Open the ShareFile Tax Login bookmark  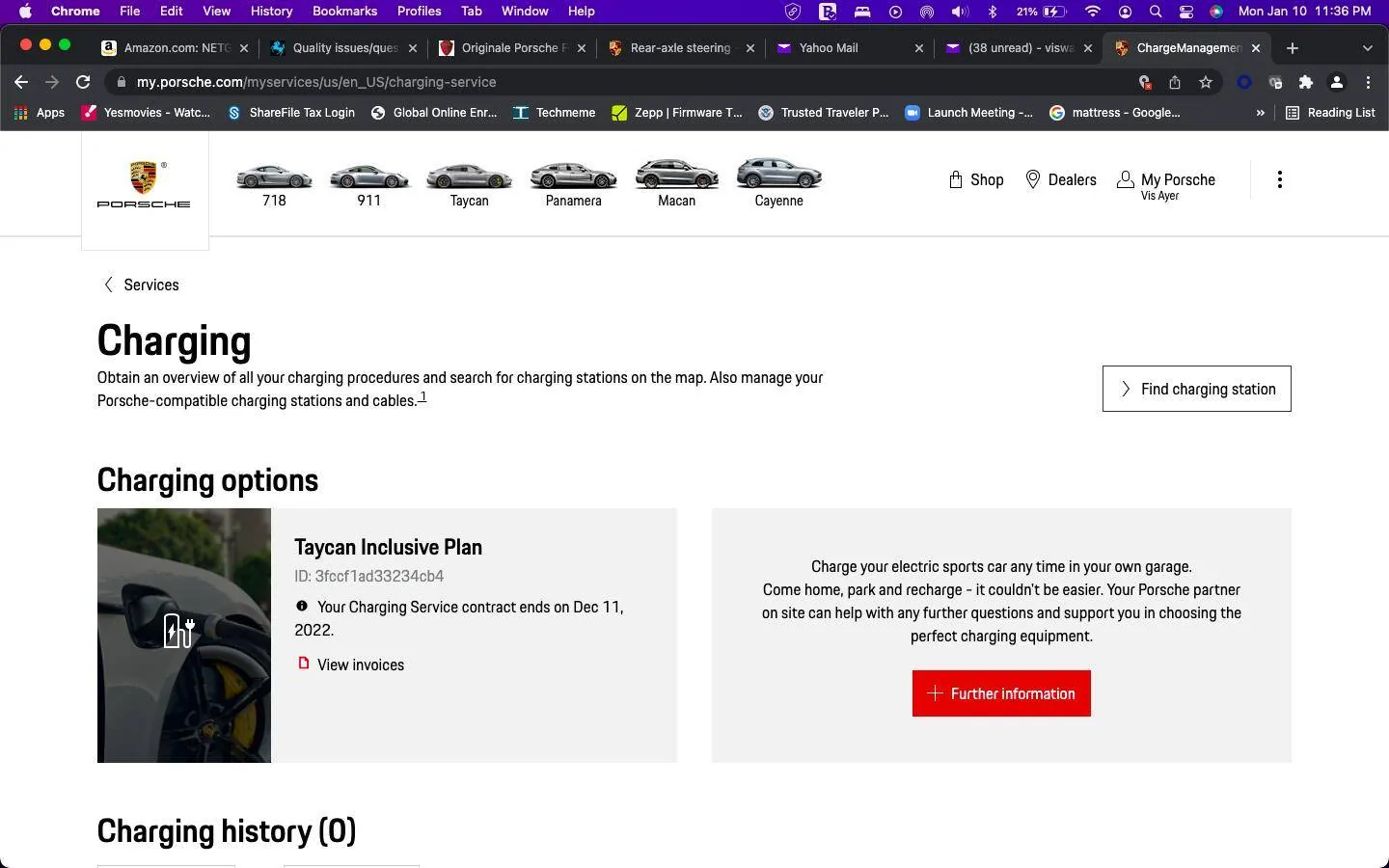(x=291, y=112)
